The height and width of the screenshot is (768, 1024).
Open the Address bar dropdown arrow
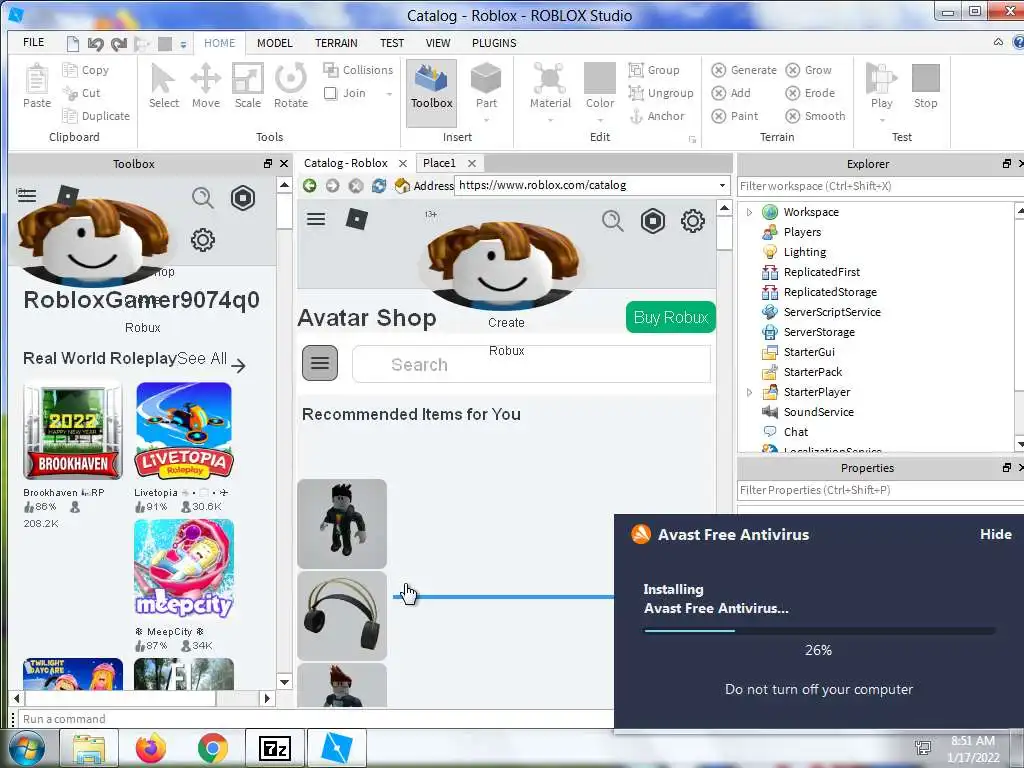(722, 185)
